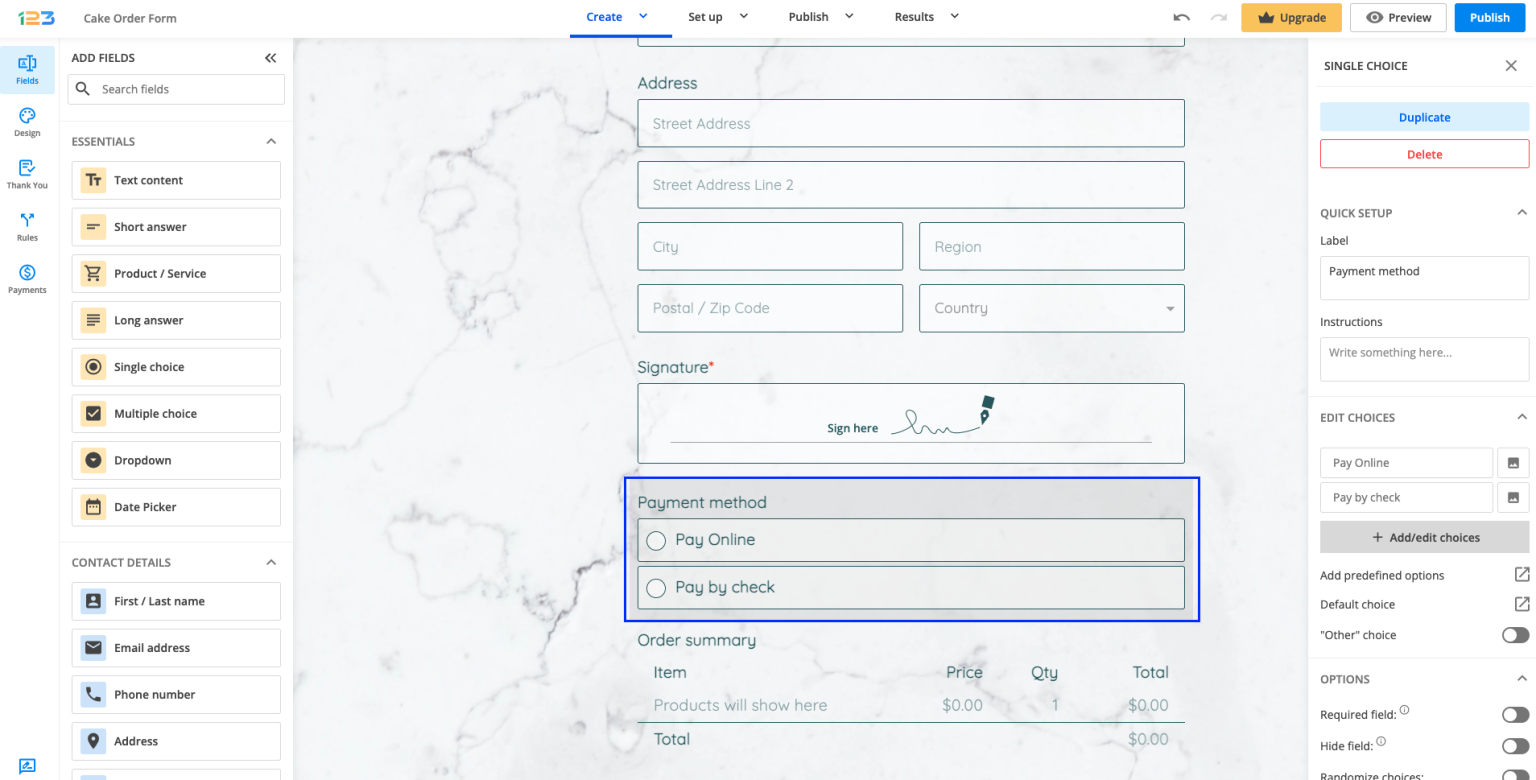Click the Preview button
The image size is (1536, 780).
click(x=1398, y=17)
